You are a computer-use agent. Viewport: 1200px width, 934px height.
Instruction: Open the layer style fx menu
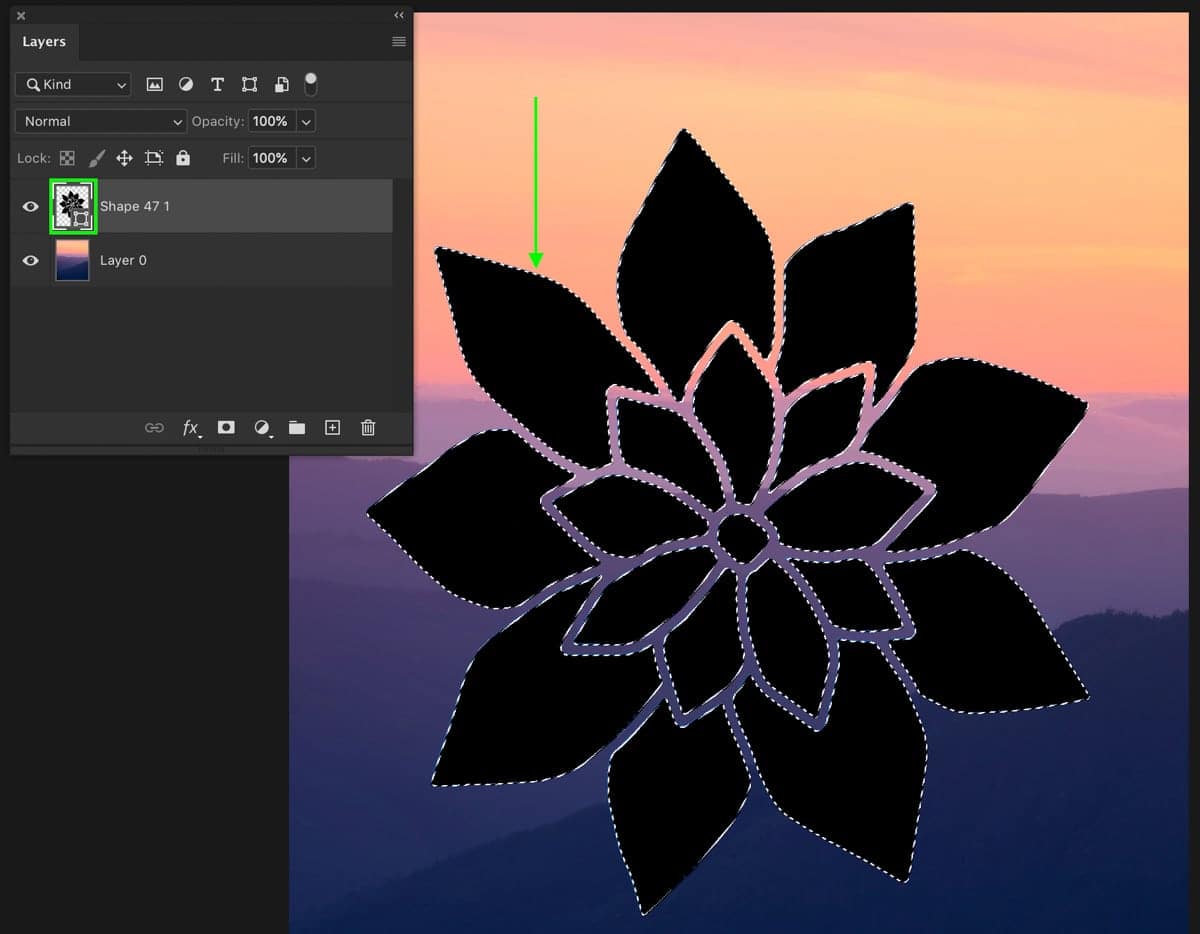click(191, 428)
